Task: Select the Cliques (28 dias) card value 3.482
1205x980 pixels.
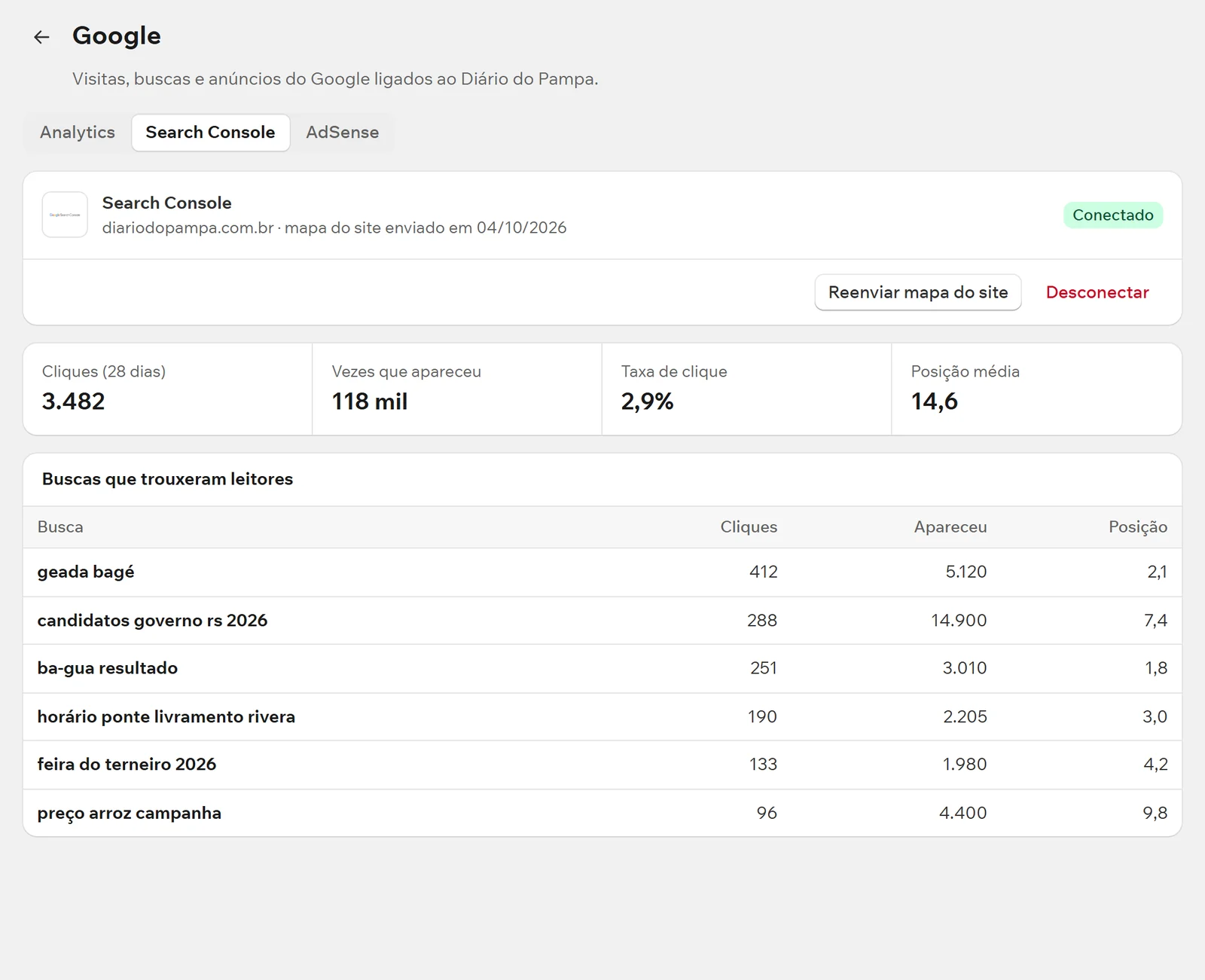Action: click(x=74, y=401)
